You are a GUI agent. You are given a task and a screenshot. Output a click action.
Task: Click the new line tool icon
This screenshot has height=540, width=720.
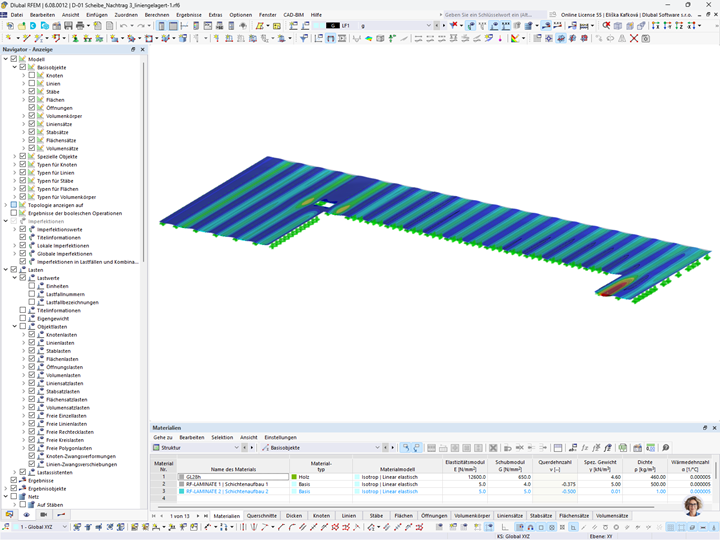point(27,39)
